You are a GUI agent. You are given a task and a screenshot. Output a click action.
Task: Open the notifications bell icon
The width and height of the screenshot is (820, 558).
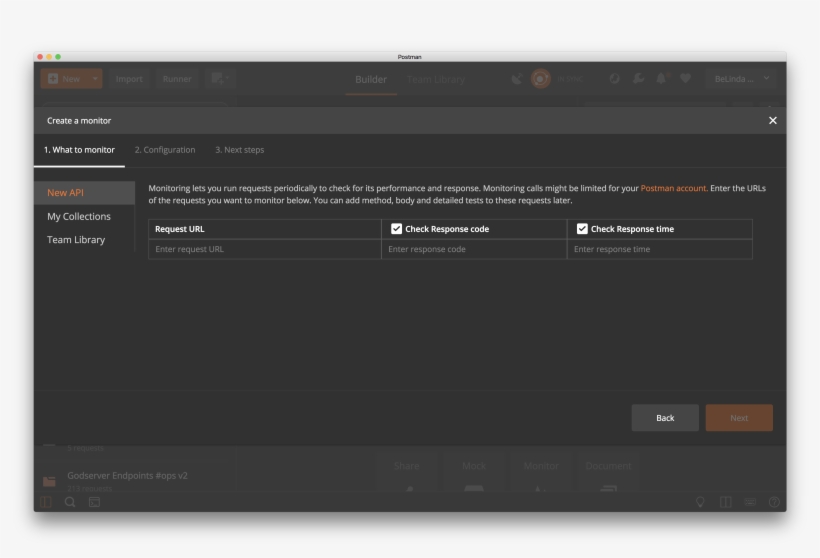tap(662, 78)
